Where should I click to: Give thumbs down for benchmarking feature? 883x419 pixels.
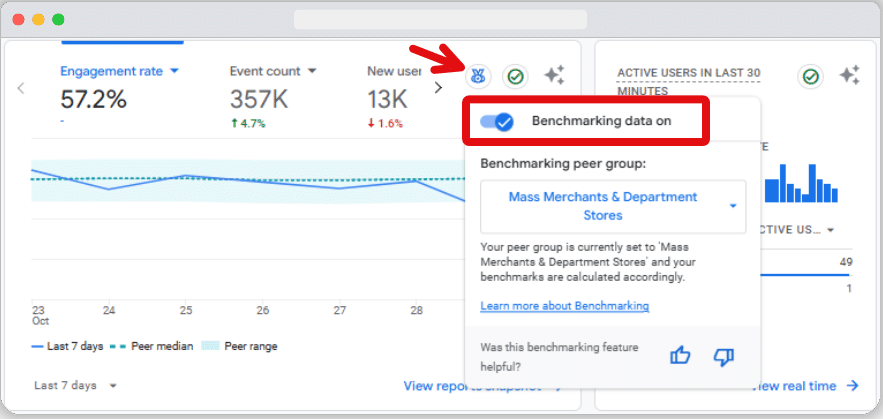[724, 356]
